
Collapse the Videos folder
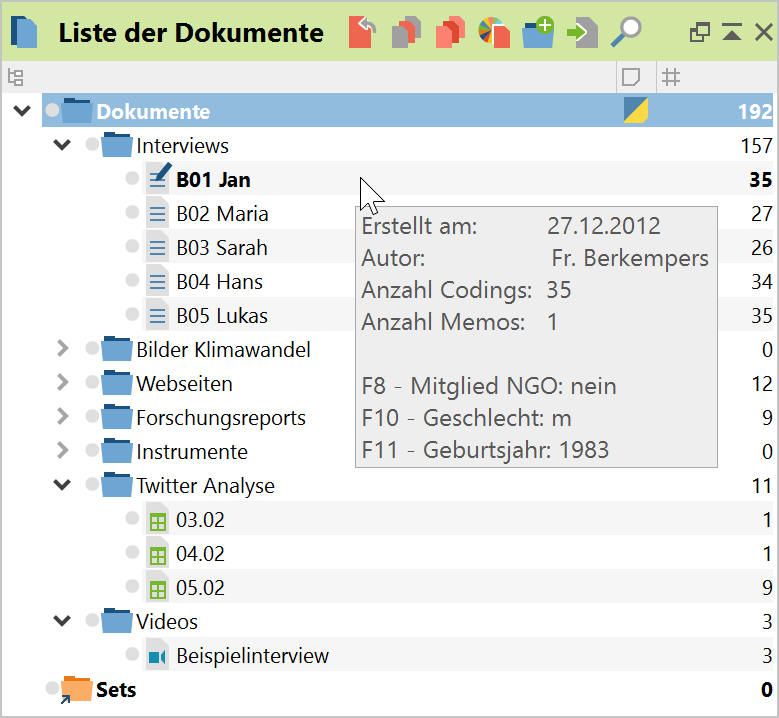[62, 621]
